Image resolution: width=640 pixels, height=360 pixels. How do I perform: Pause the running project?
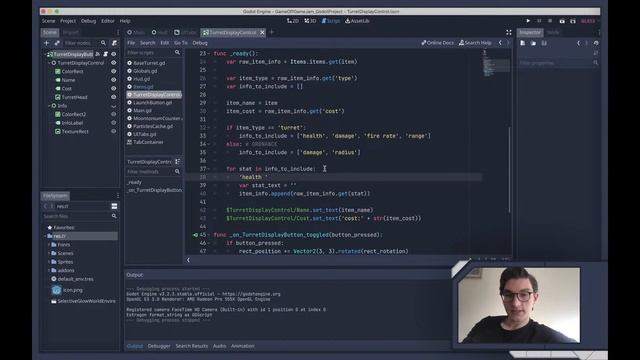coord(539,21)
